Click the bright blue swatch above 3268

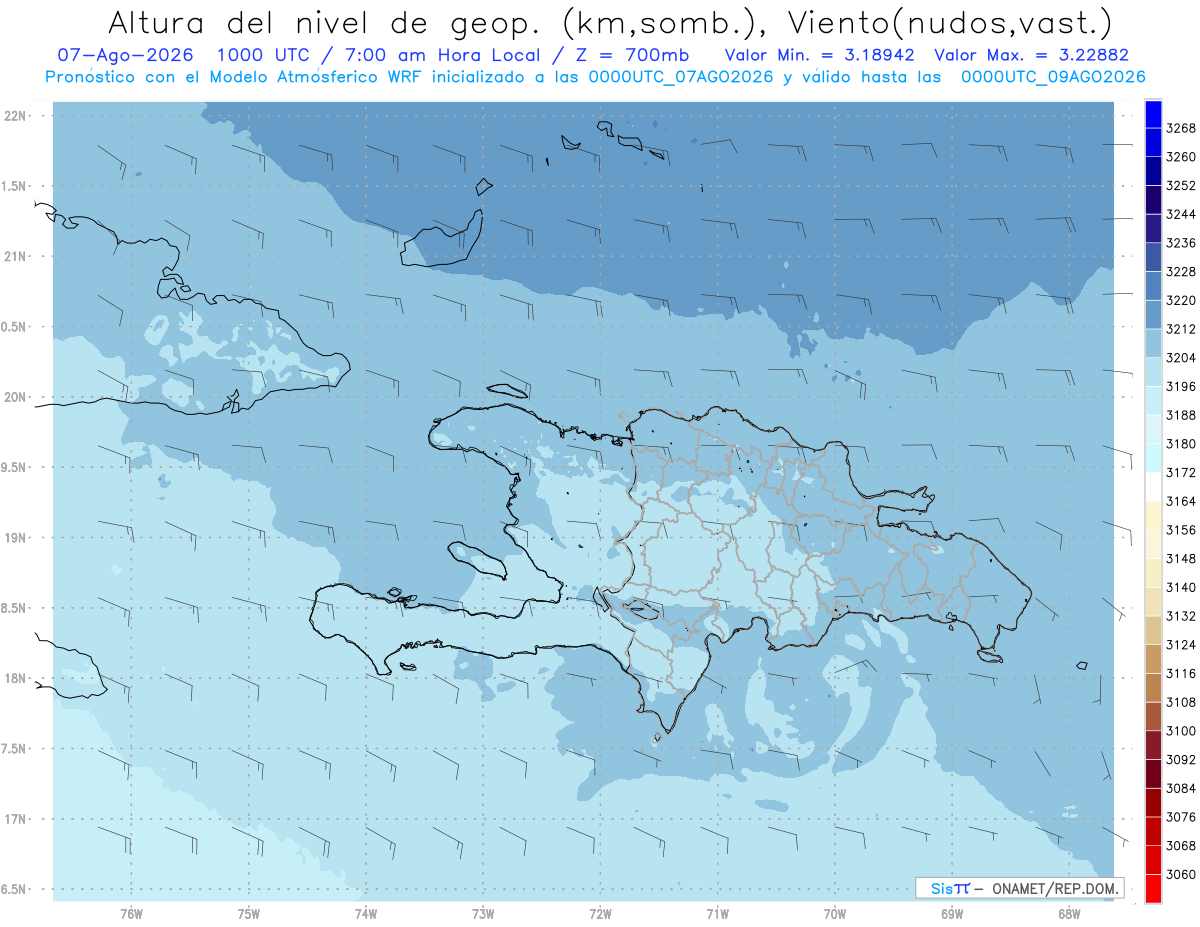point(1153,114)
